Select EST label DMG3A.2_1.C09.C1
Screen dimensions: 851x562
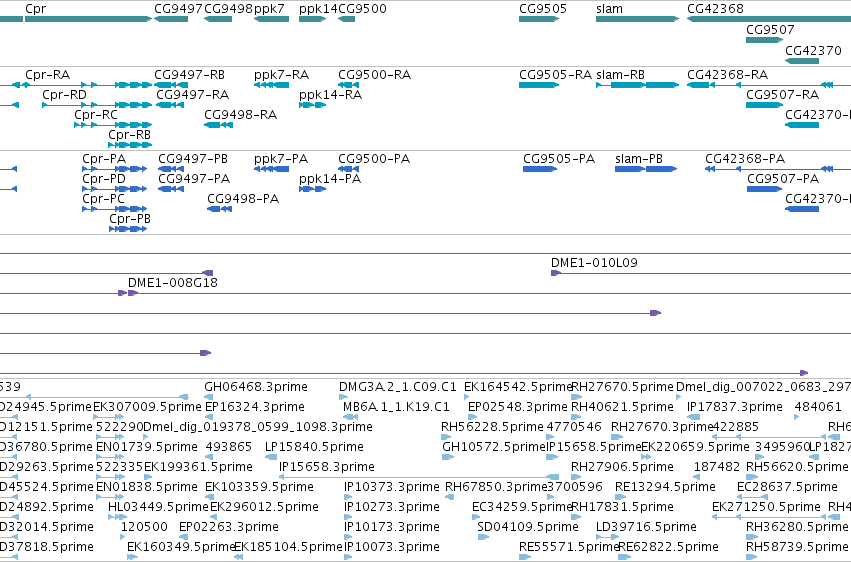(398, 387)
